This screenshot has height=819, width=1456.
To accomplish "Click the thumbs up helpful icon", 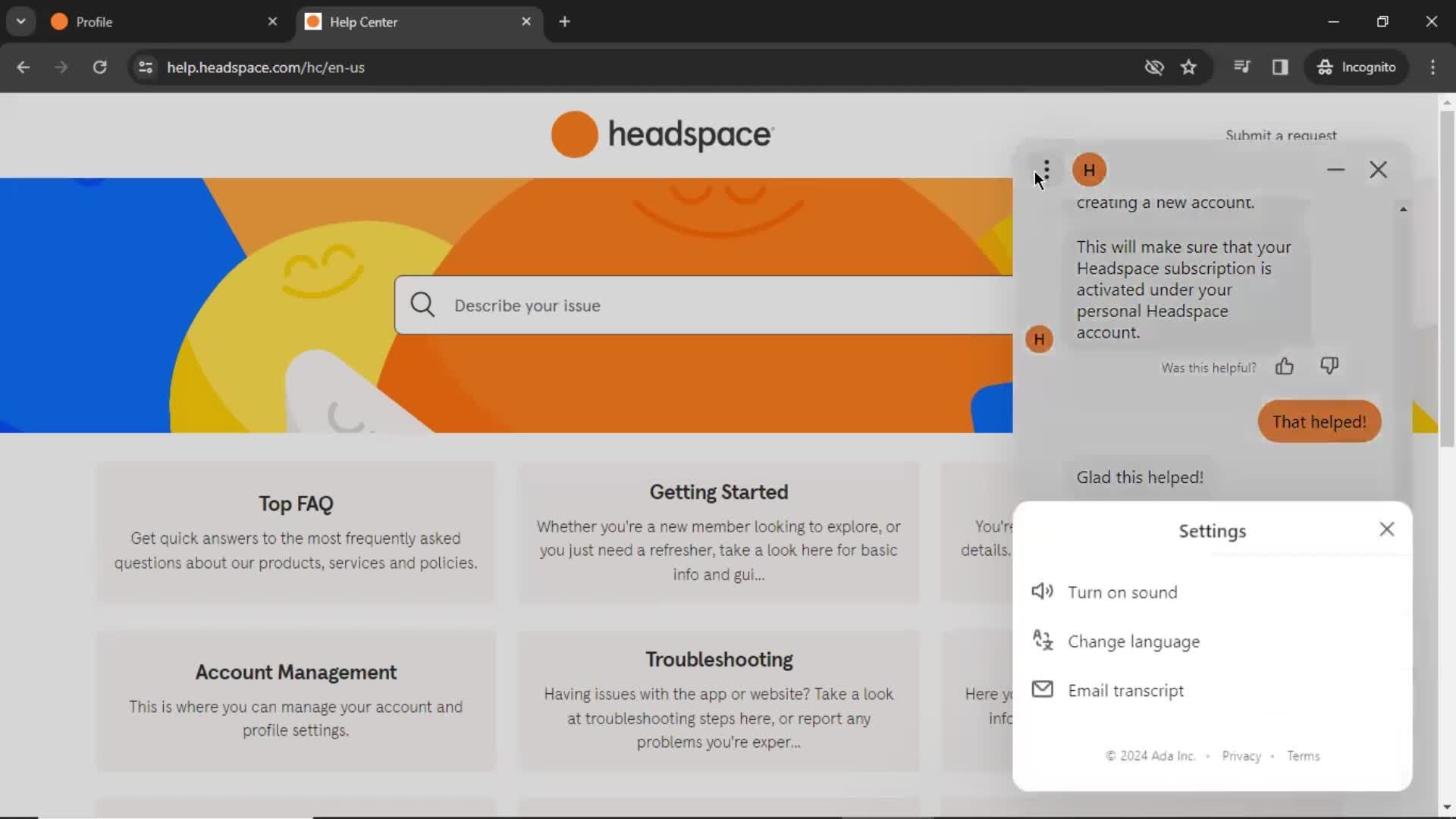I will pyautogui.click(x=1285, y=366).
